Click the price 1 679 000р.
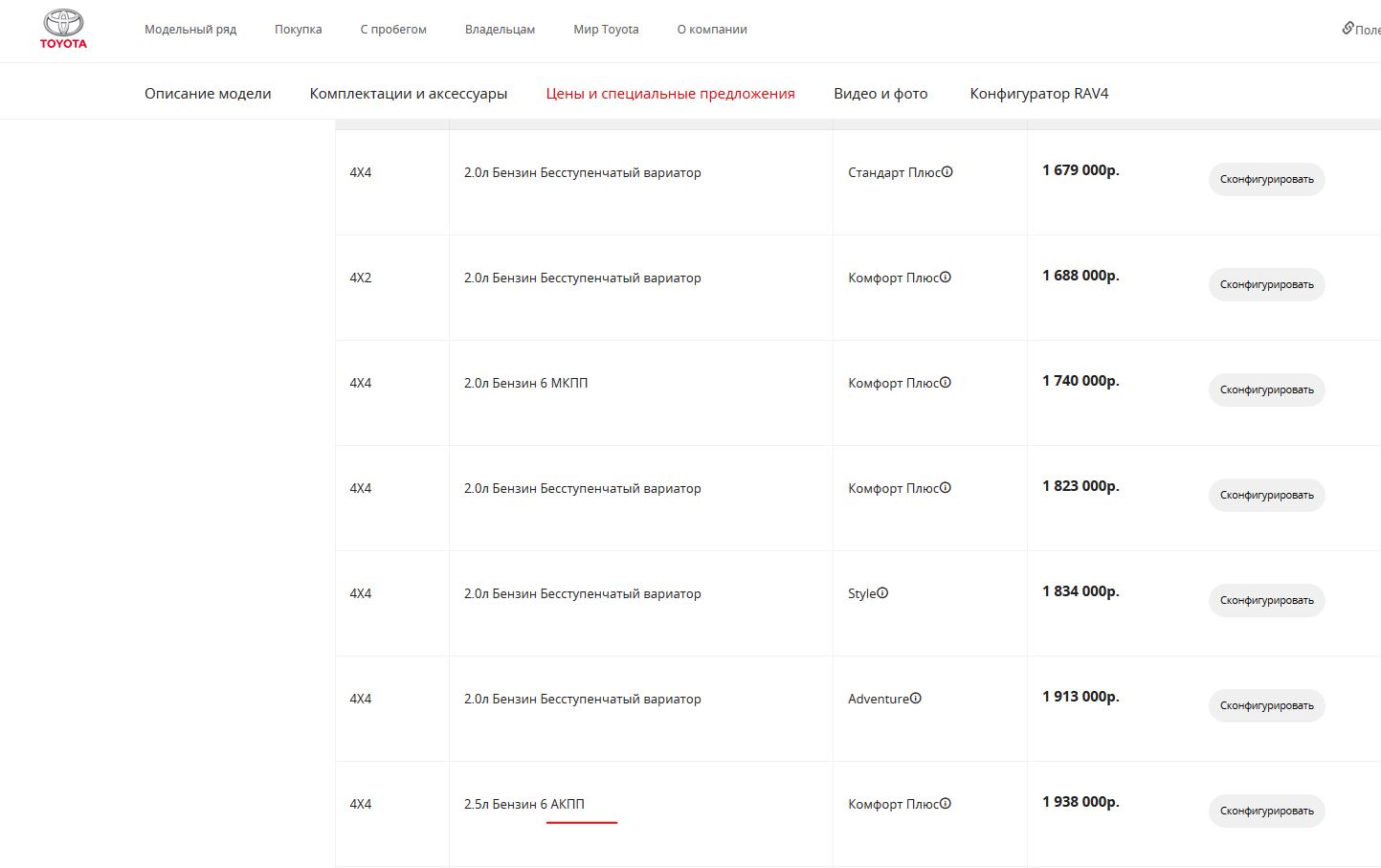Image resolution: width=1381 pixels, height=868 pixels. click(x=1080, y=170)
